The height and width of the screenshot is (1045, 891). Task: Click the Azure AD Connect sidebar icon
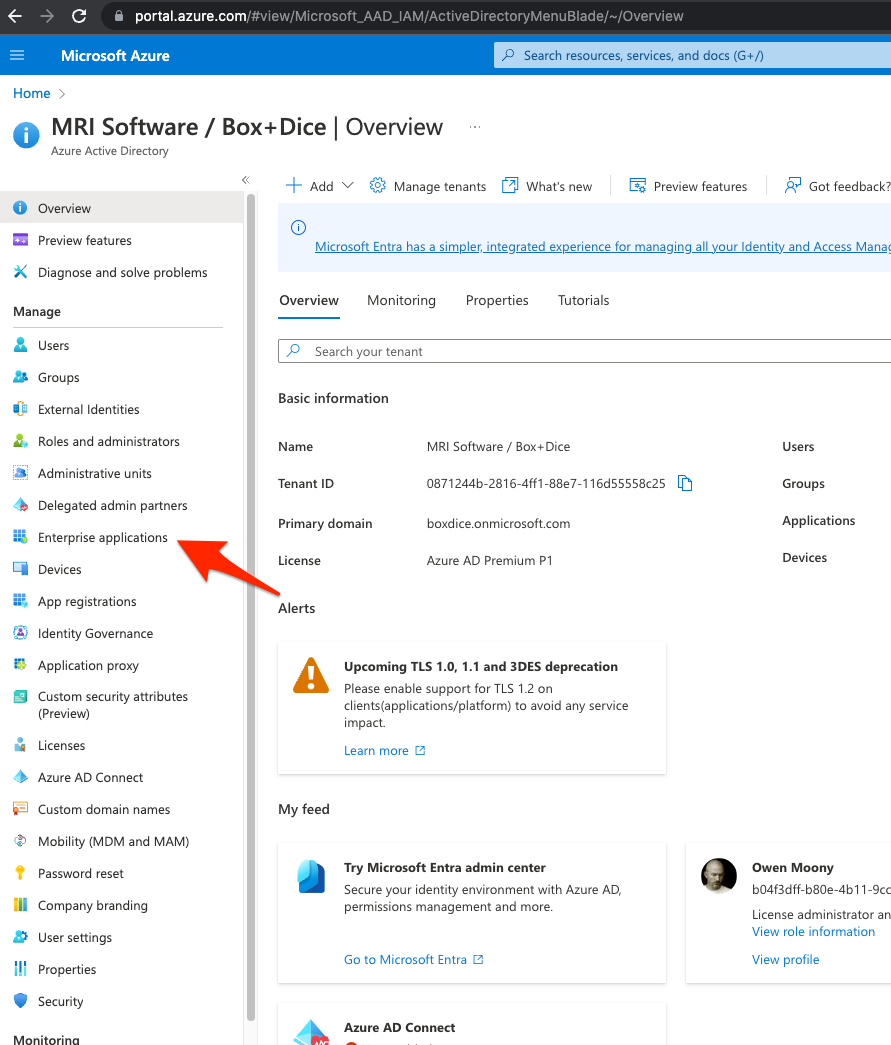[x=21, y=776]
